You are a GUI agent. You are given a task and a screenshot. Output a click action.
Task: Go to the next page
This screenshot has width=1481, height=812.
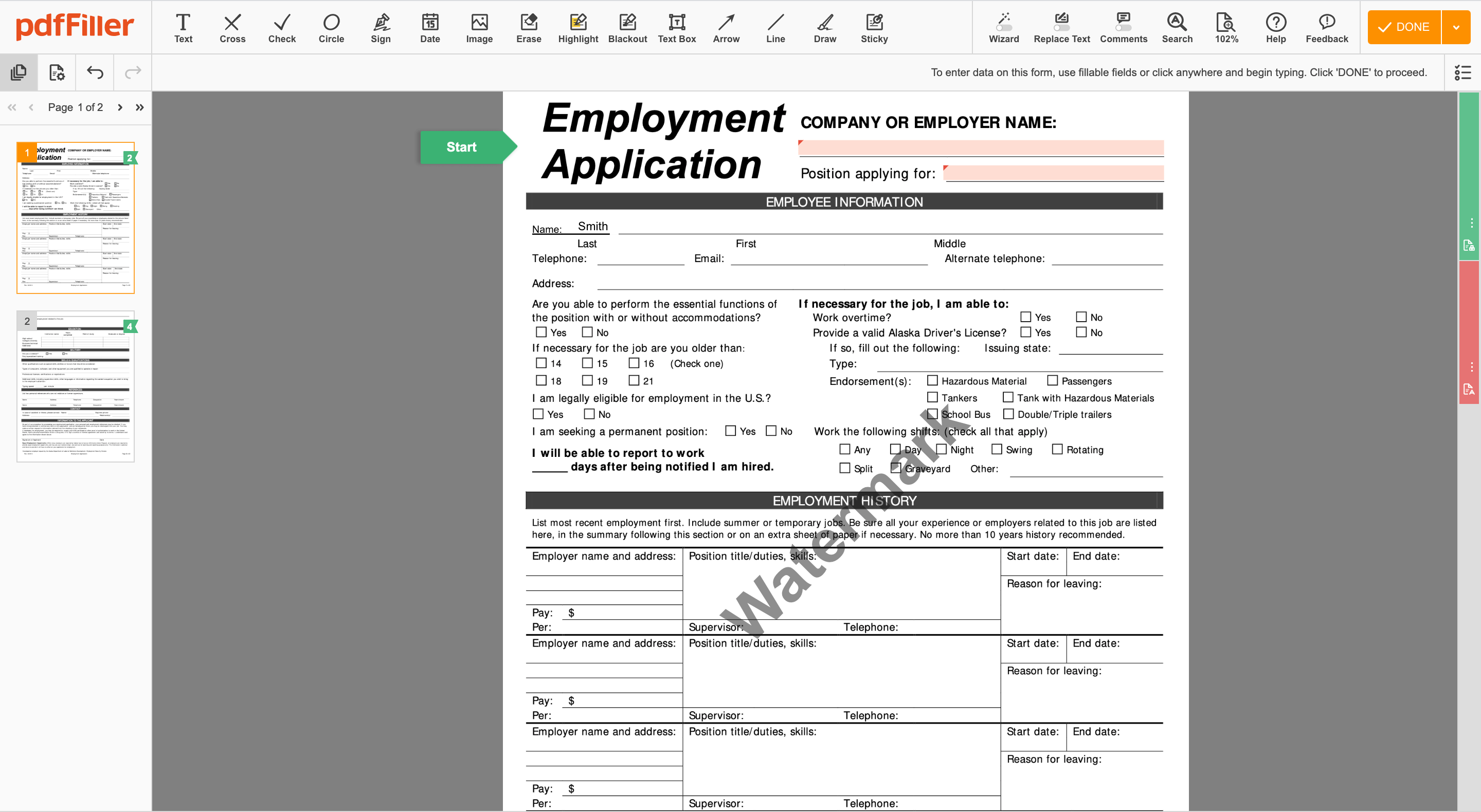120,107
